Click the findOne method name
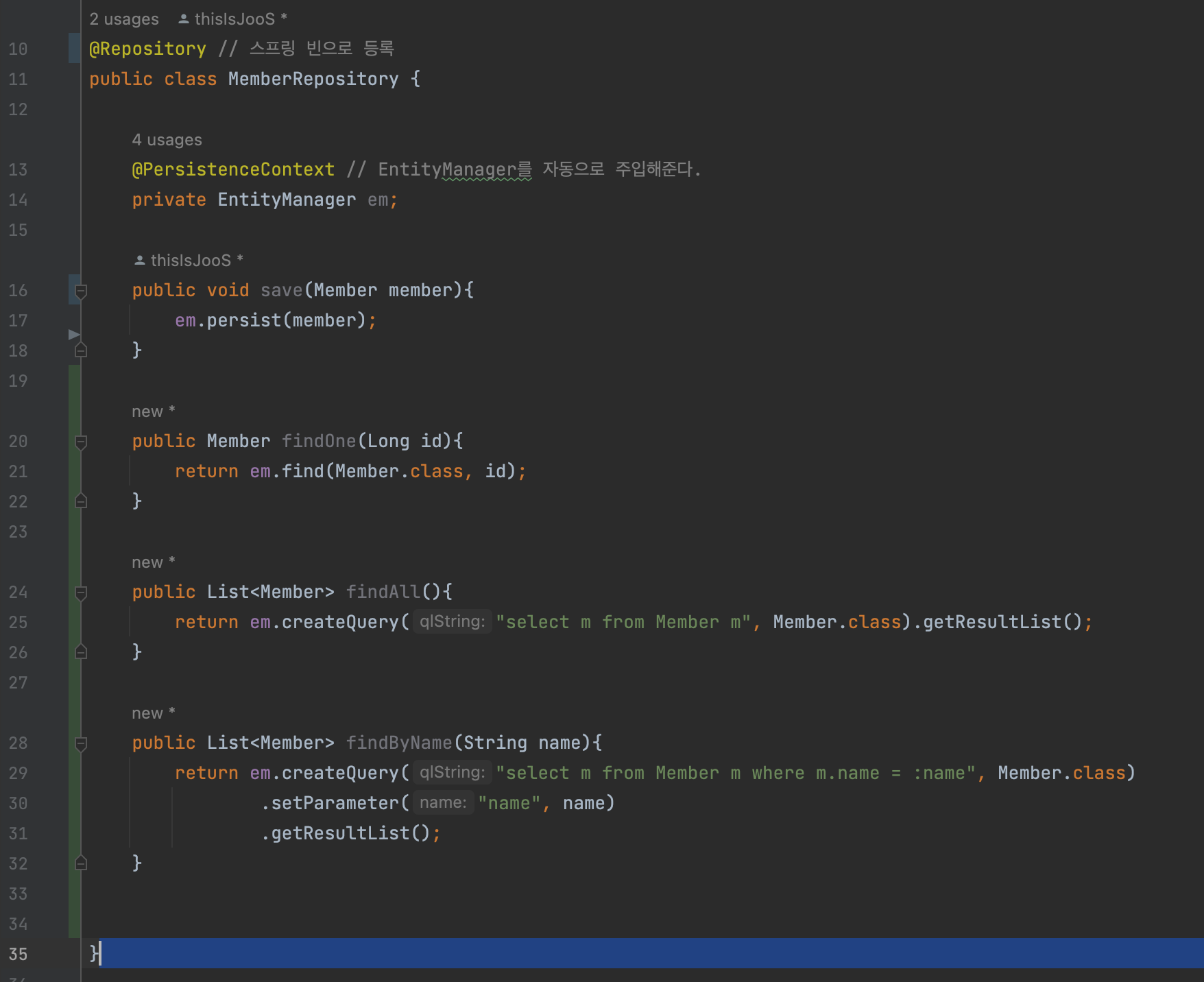Viewport: 1204px width, 982px height. [x=319, y=441]
